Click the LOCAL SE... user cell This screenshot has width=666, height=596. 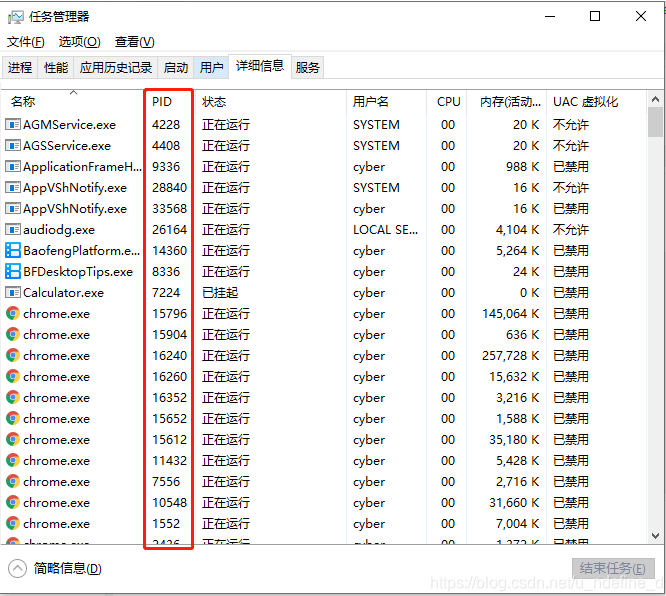(385, 230)
